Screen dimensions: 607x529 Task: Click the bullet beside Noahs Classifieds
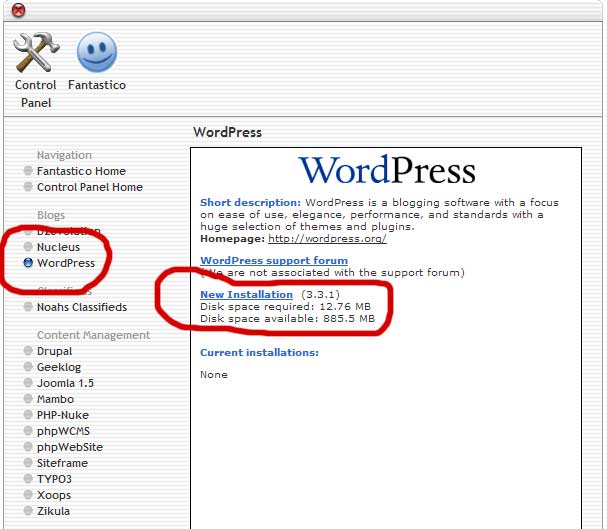click(28, 307)
